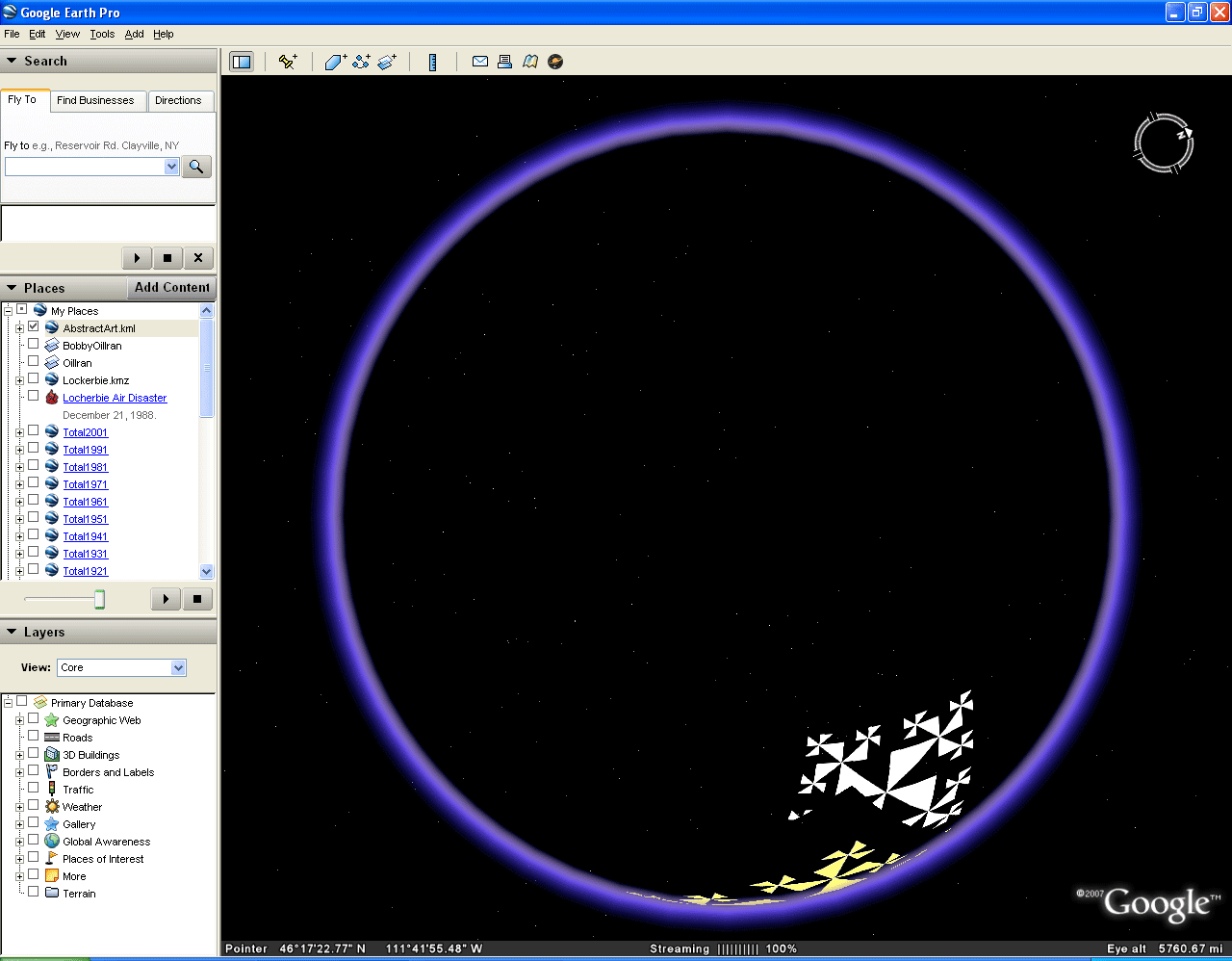The image size is (1232, 961).
Task: Open the Fly To history dropdown
Action: click(x=171, y=167)
